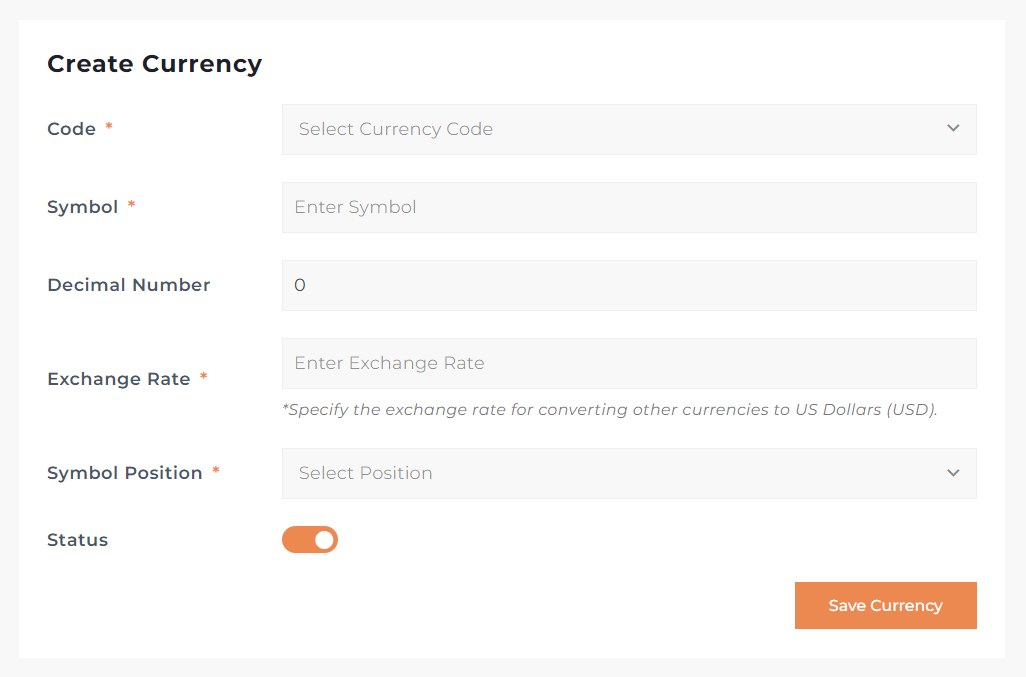1026x677 pixels.
Task: Click the required asterisk beside Symbol Position
Action: point(216,472)
